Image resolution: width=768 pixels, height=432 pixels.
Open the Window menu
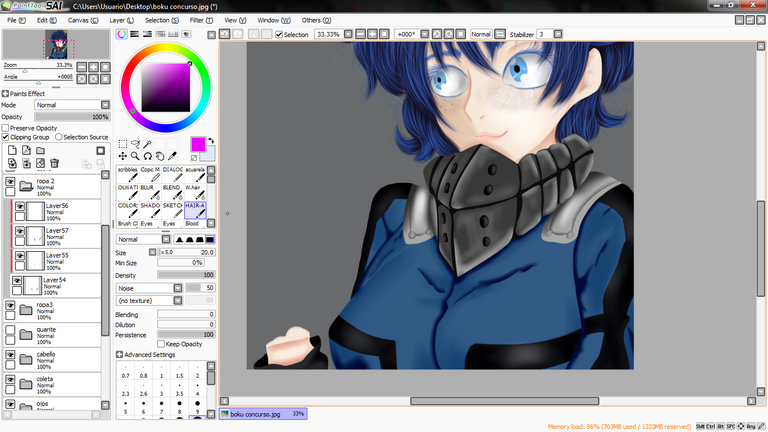click(x=274, y=20)
